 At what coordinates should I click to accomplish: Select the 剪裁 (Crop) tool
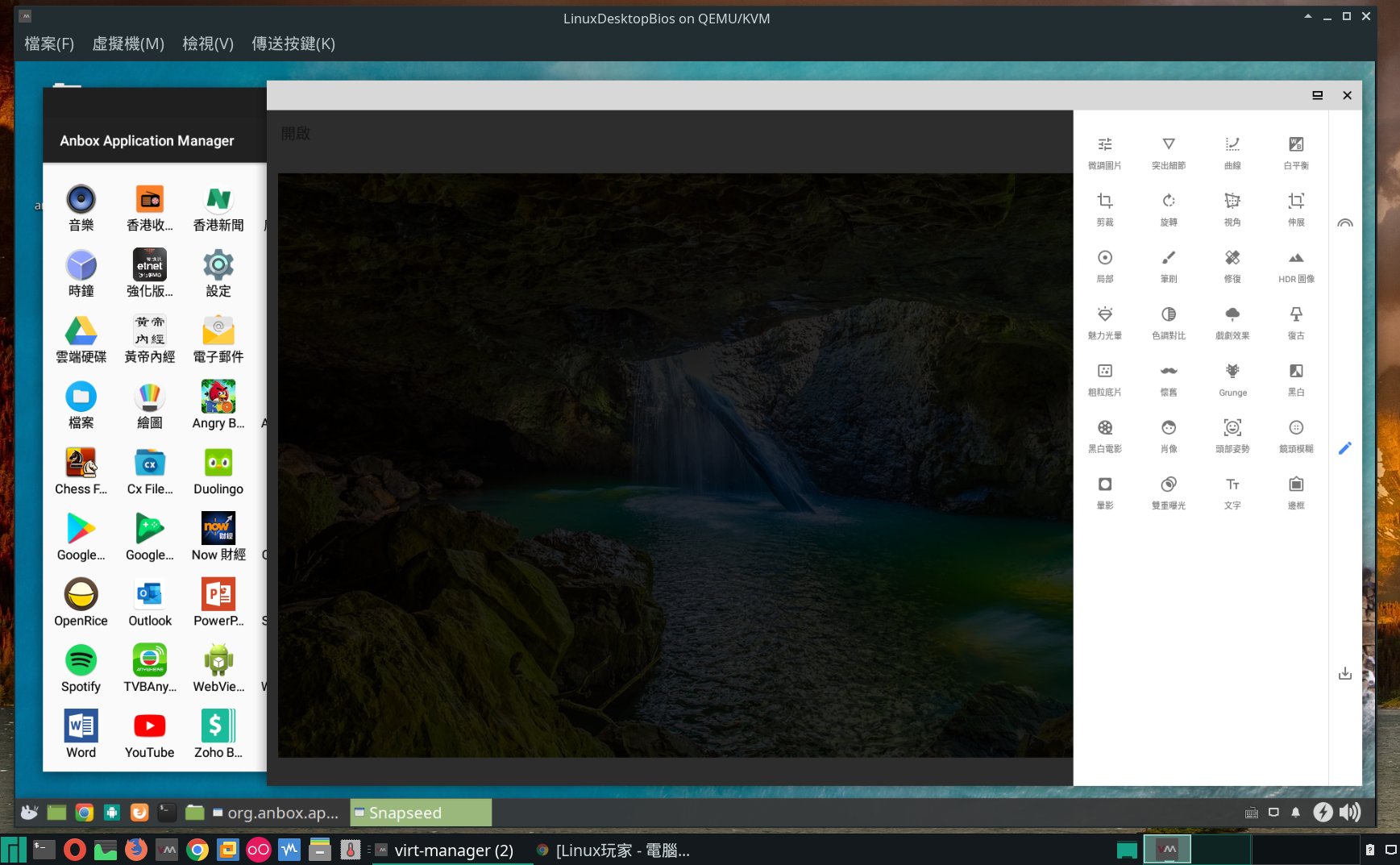tap(1104, 208)
